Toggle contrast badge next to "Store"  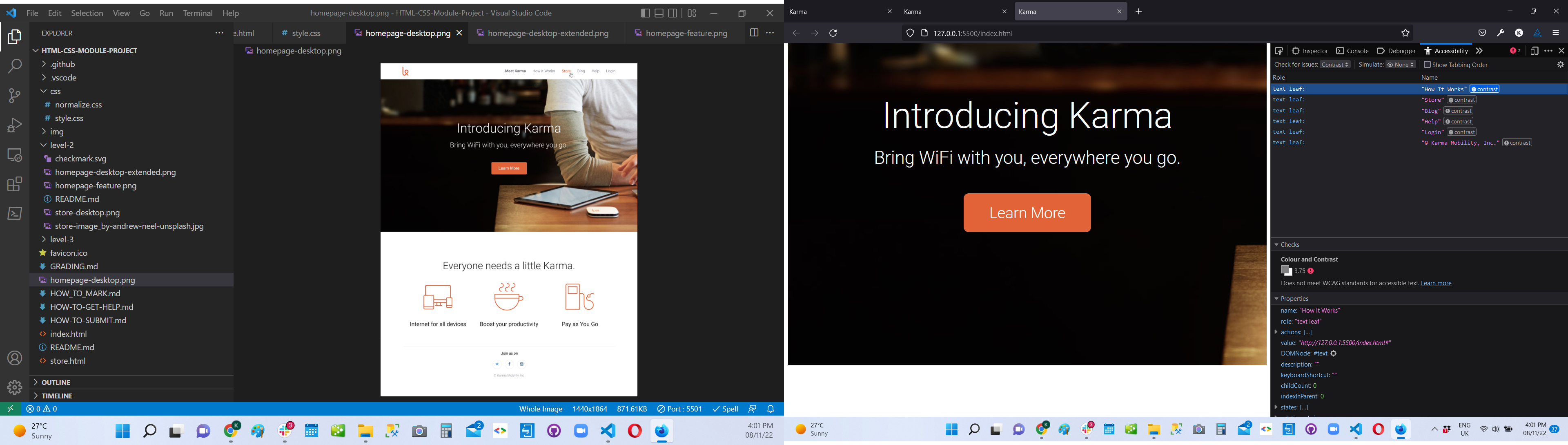(1461, 100)
